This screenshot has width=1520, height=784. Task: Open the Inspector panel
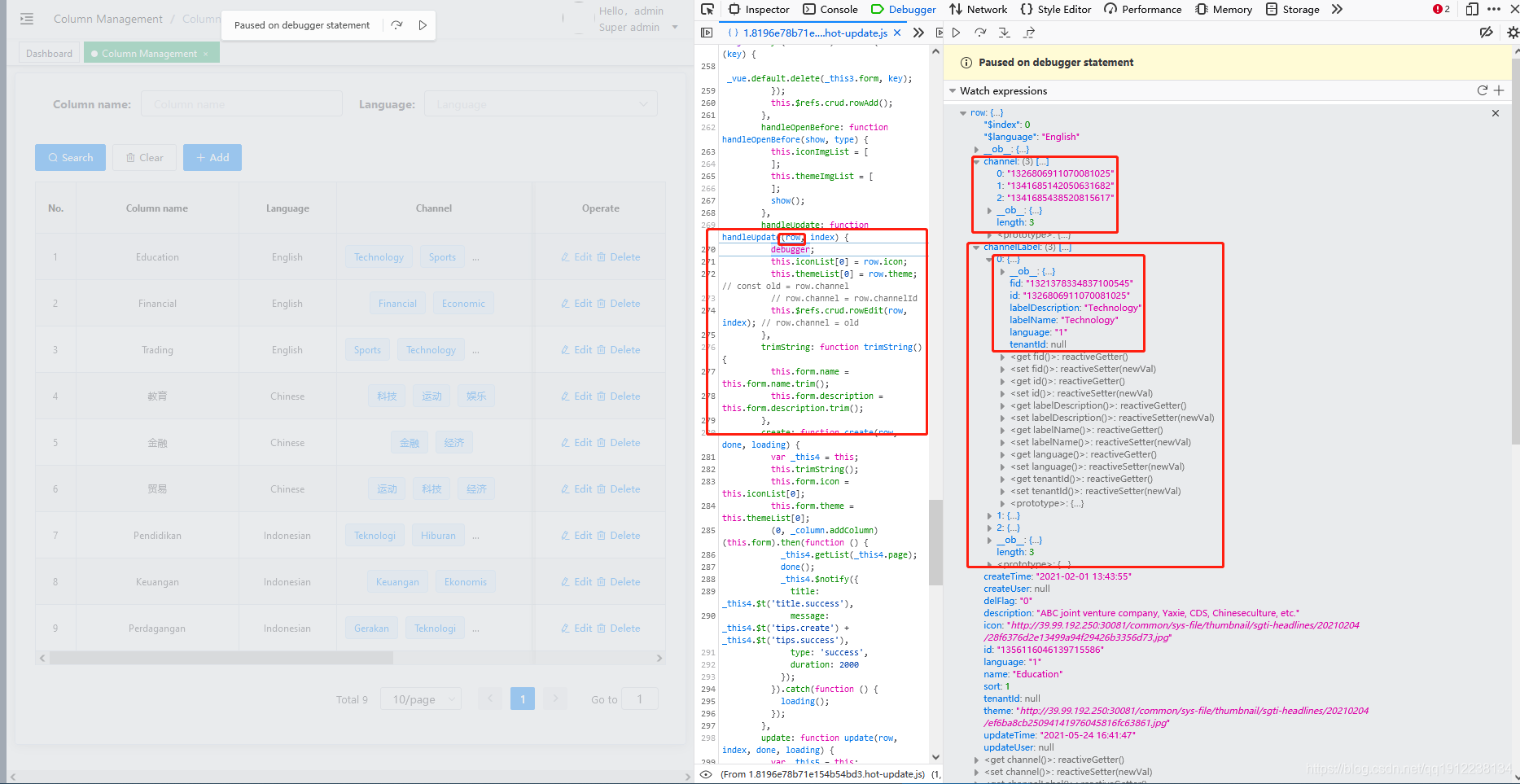[759, 9]
